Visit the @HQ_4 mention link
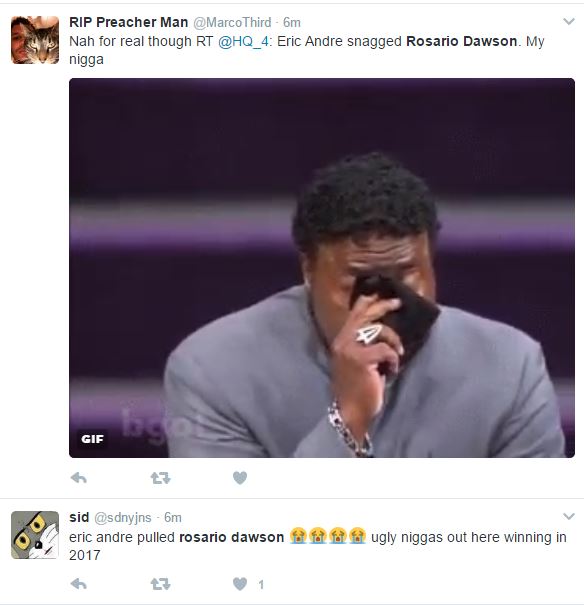584x605 pixels. (x=243, y=41)
